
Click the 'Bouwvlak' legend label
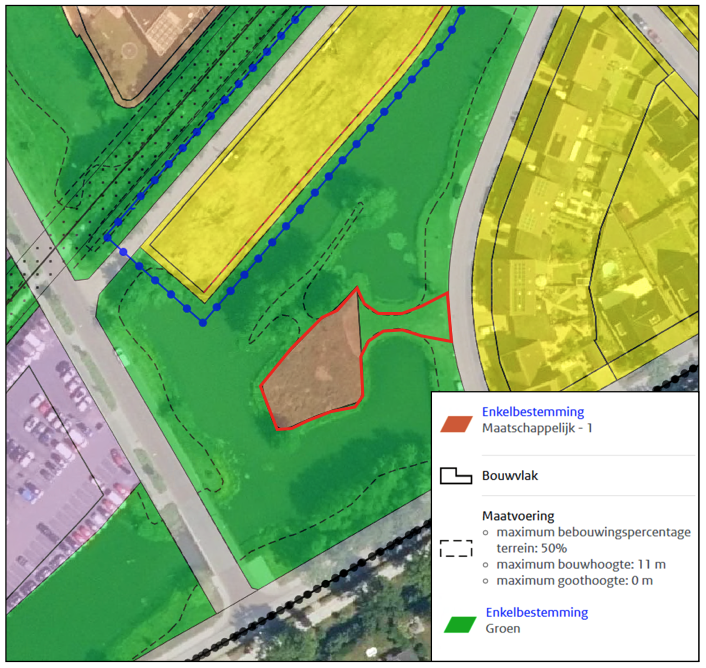pyautogui.click(x=510, y=476)
